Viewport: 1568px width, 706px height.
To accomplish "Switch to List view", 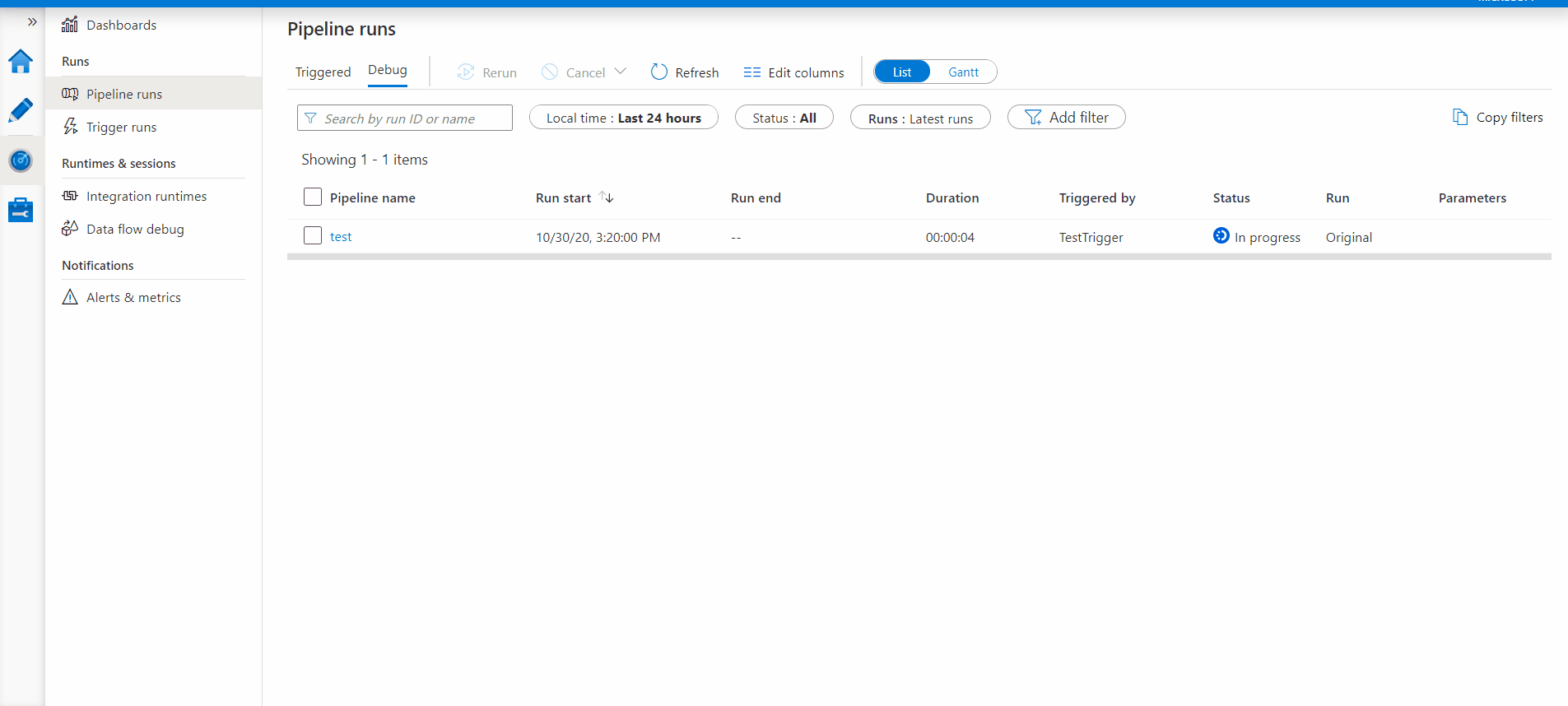I will point(902,72).
